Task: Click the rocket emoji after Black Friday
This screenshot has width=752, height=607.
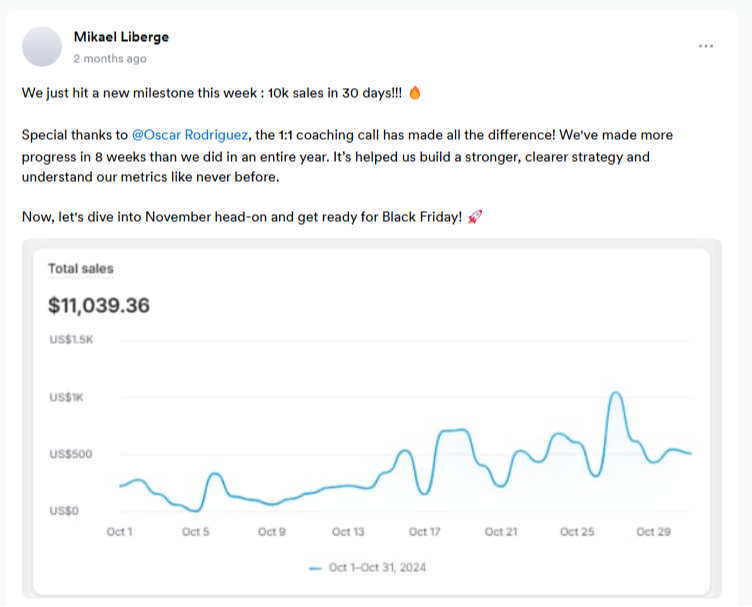Action: point(474,217)
